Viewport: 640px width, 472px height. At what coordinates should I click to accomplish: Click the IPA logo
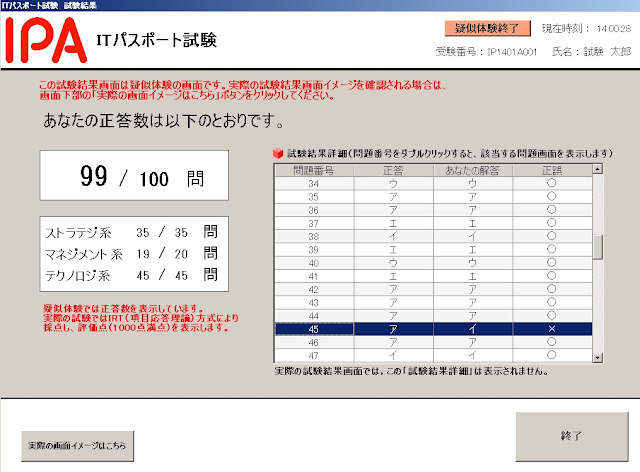[x=46, y=40]
